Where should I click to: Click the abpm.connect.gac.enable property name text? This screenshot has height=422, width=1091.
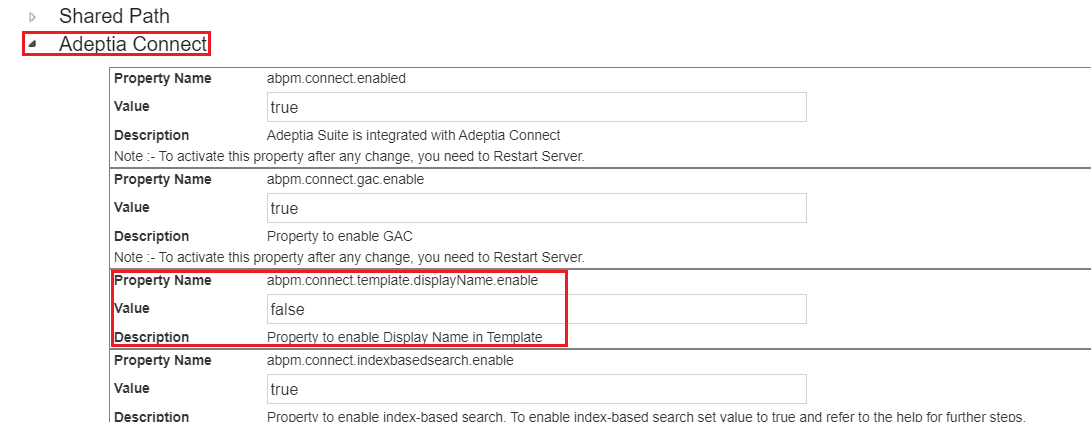pyautogui.click(x=346, y=180)
